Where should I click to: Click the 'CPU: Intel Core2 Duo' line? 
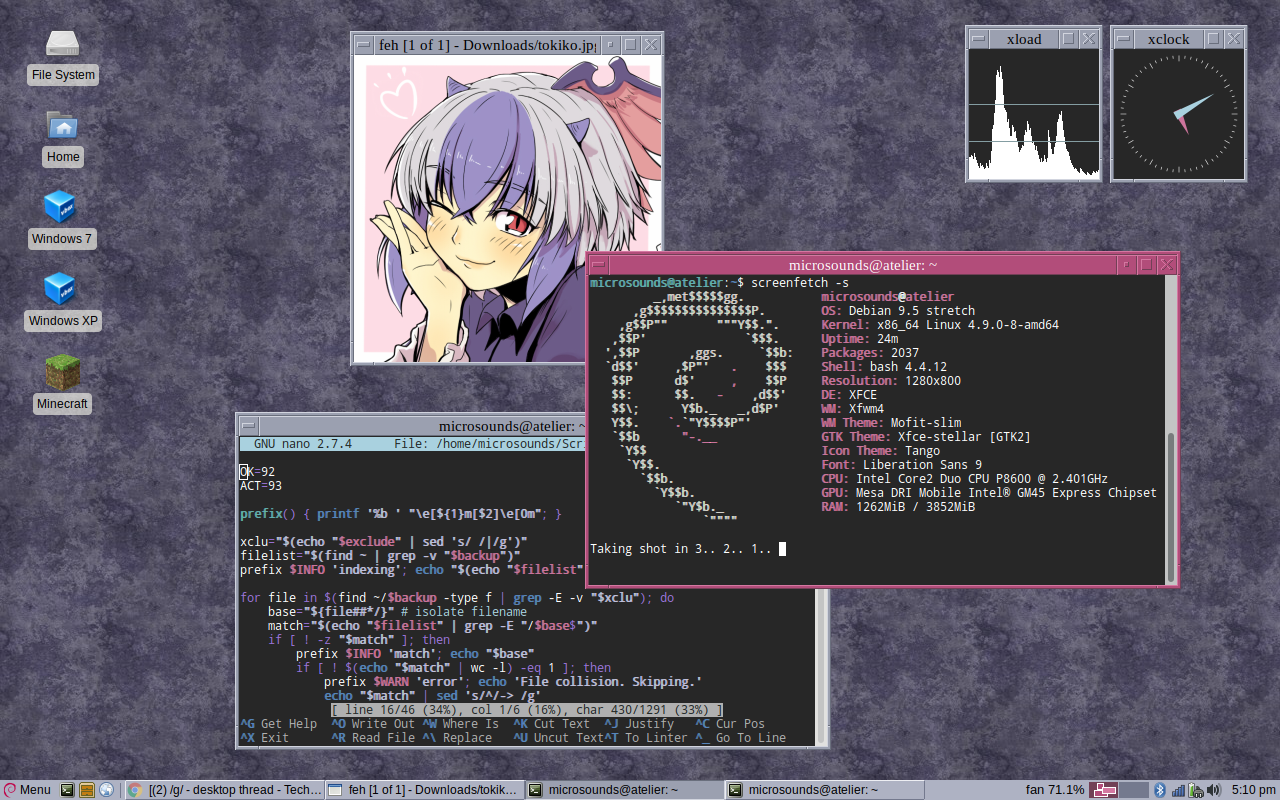[964, 479]
